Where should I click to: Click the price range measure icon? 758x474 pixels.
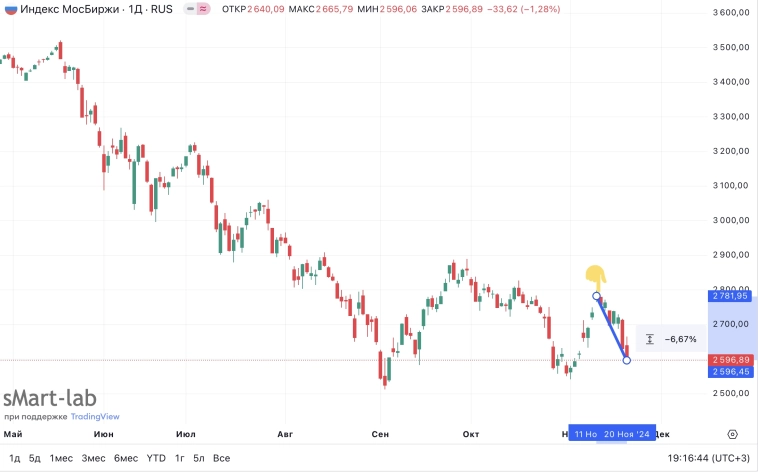649,339
